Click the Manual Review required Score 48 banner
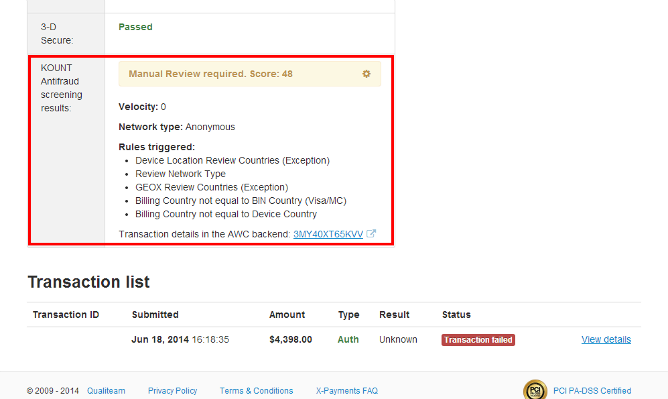The height and width of the screenshot is (399, 668). [x=250, y=74]
